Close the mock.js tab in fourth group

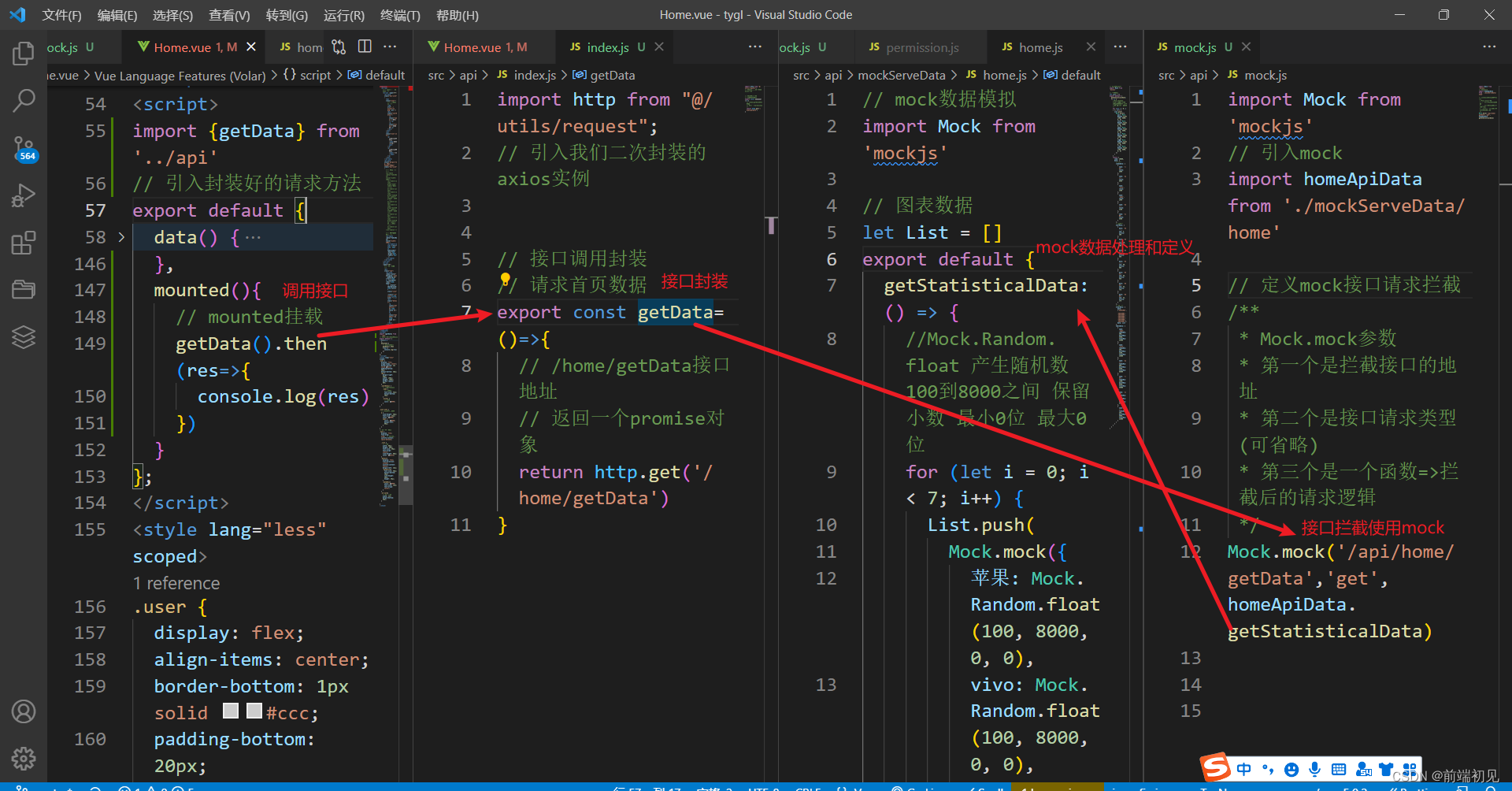click(1247, 47)
